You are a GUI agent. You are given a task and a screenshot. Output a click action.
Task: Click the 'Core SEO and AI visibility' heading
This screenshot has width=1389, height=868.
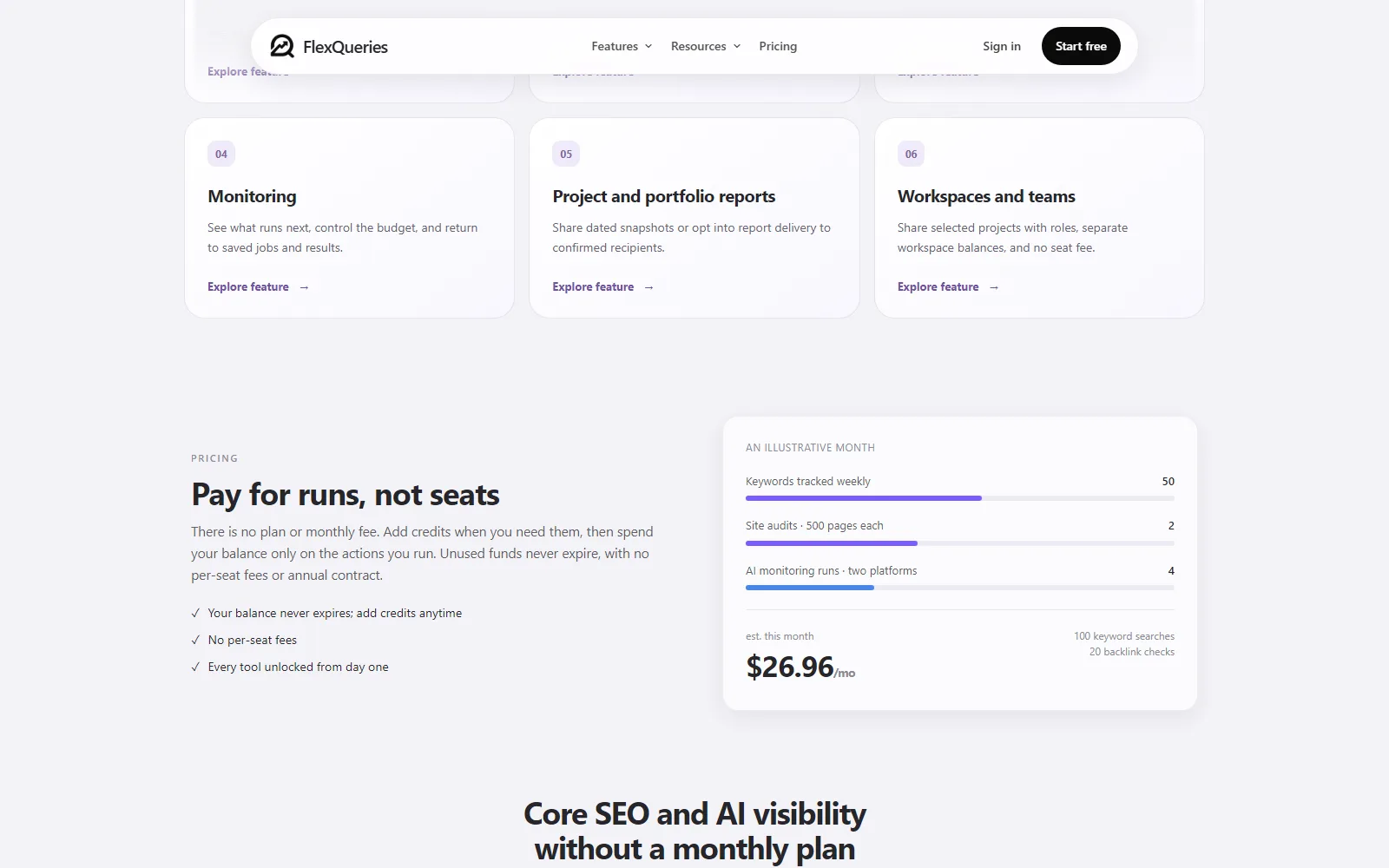point(694,831)
